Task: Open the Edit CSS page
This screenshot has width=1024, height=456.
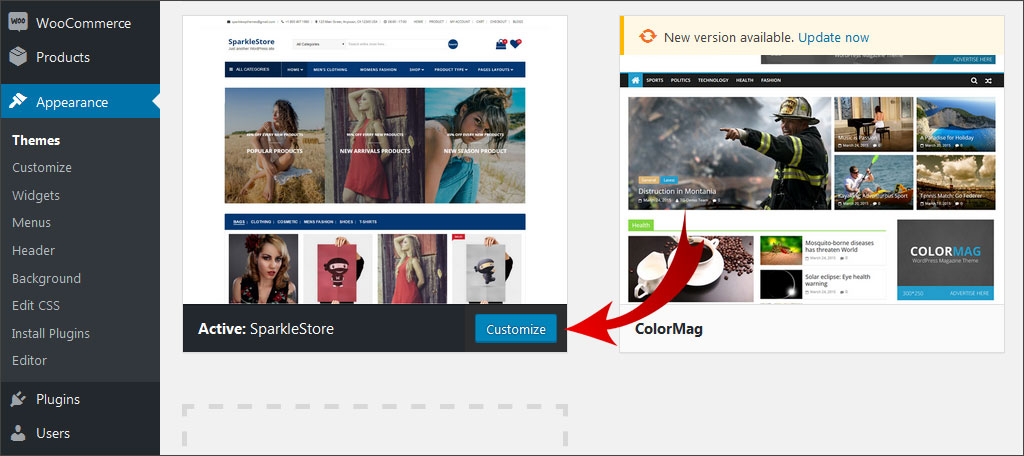Action: [36, 305]
